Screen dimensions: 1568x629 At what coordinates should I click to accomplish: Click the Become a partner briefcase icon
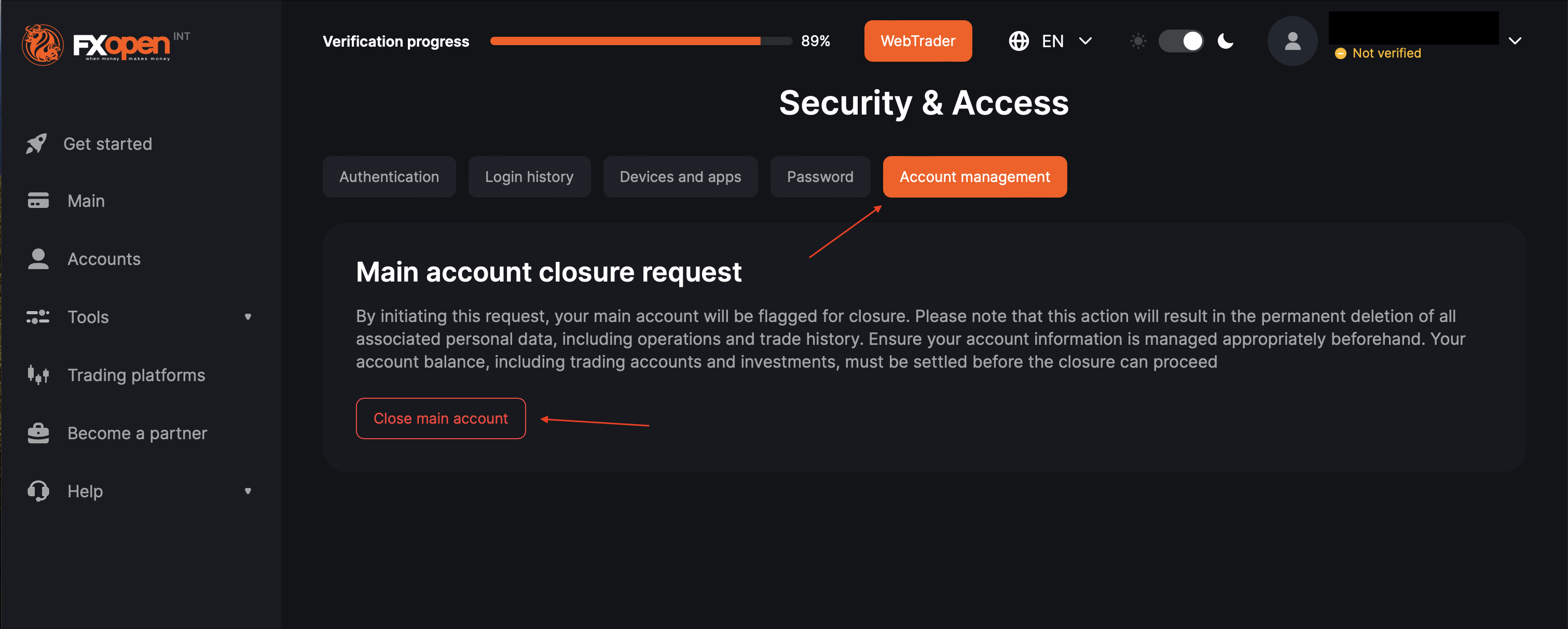[x=38, y=433]
